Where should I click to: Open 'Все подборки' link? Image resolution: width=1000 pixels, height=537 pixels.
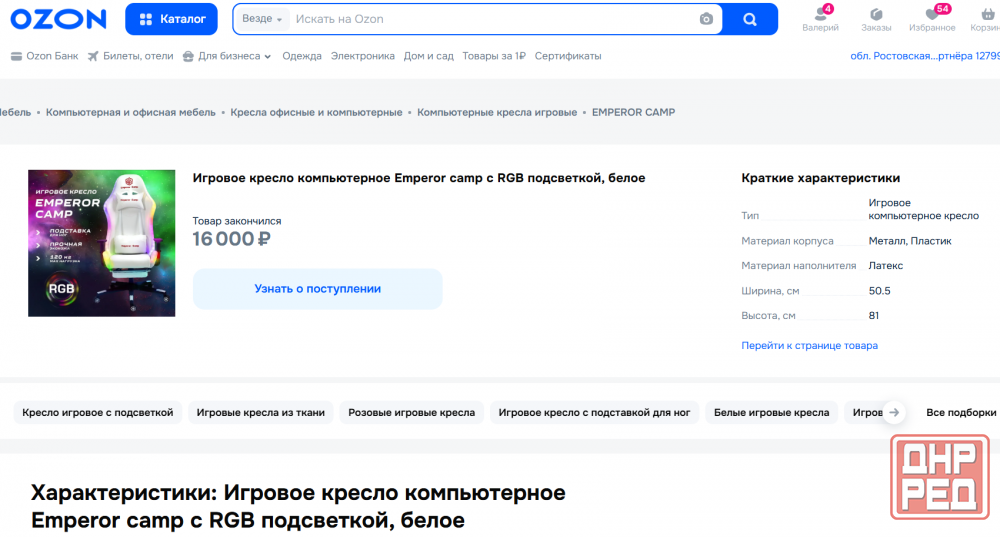click(960, 412)
